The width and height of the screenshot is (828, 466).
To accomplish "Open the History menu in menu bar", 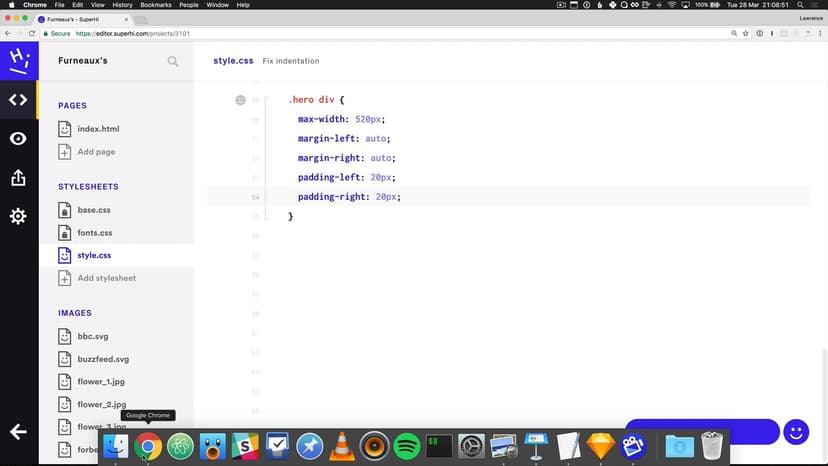I will [x=121, y=5].
